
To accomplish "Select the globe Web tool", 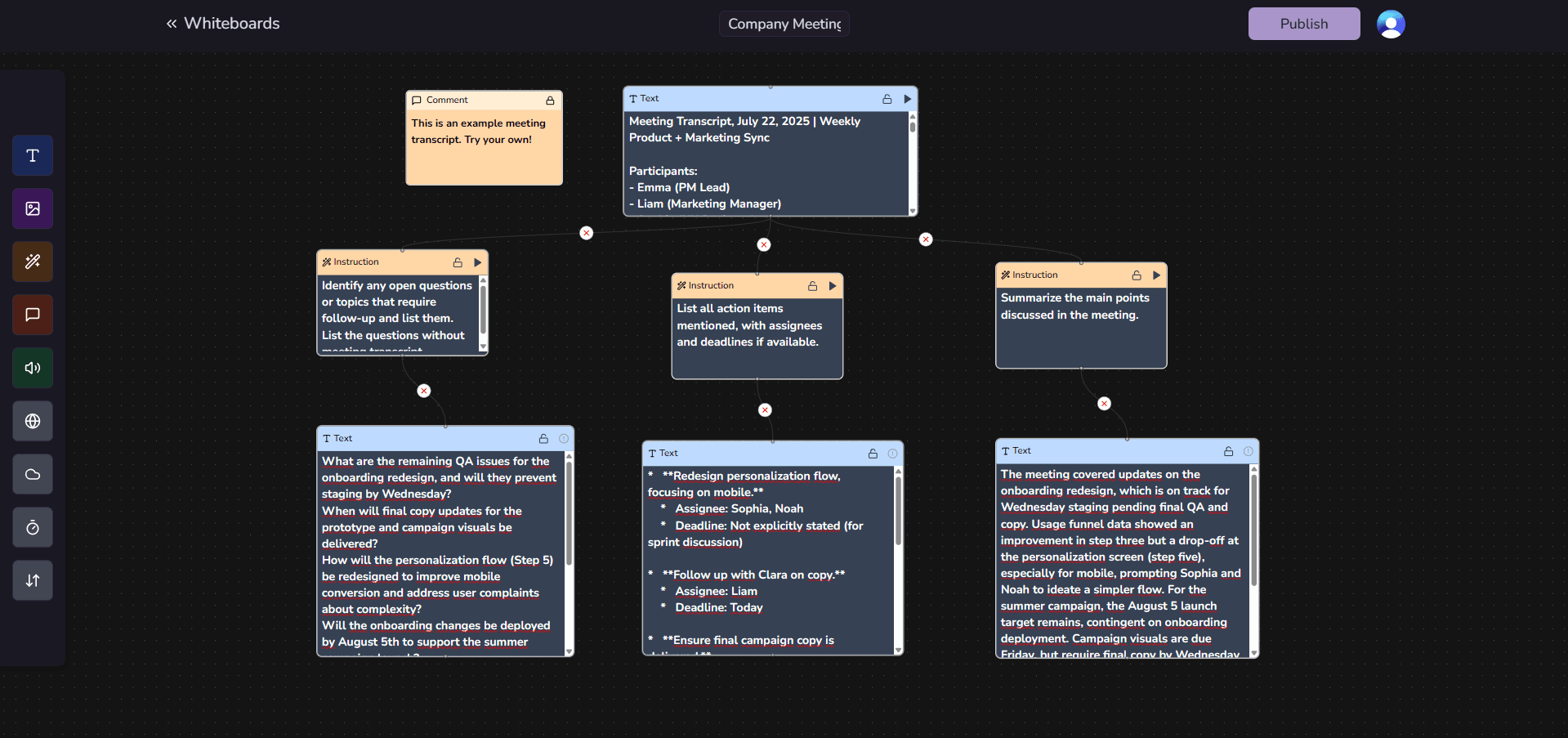I will [33, 421].
